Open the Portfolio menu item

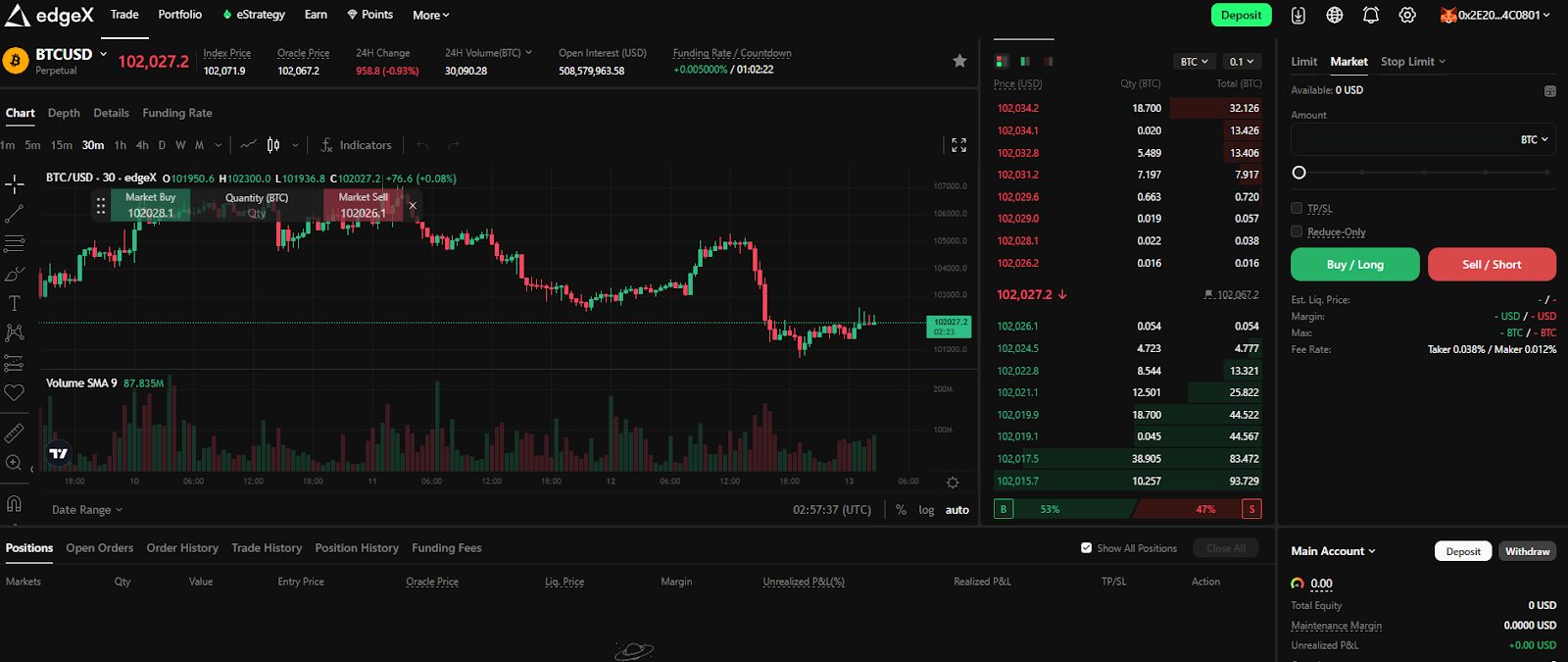[180, 15]
